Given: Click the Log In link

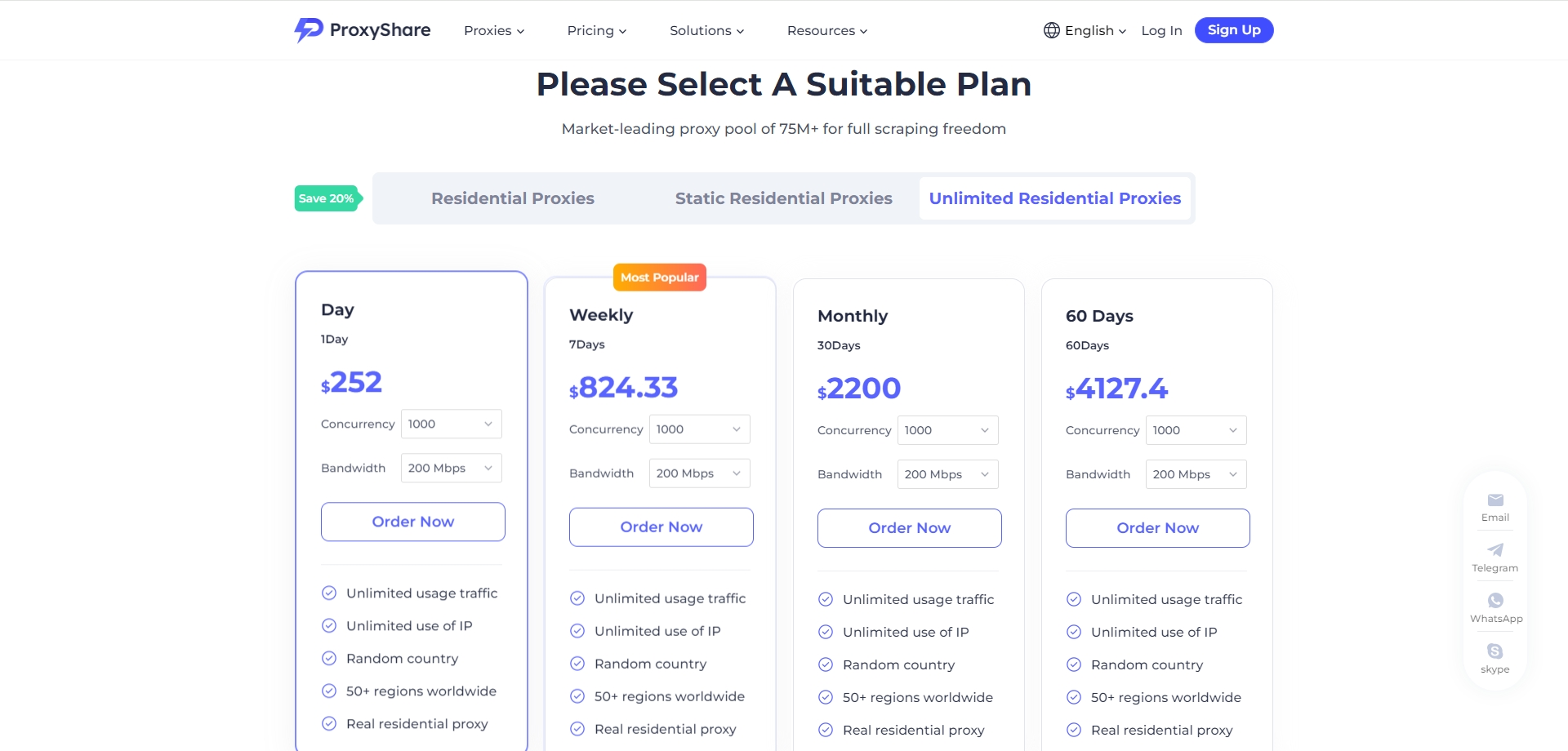Looking at the screenshot, I should point(1161,30).
